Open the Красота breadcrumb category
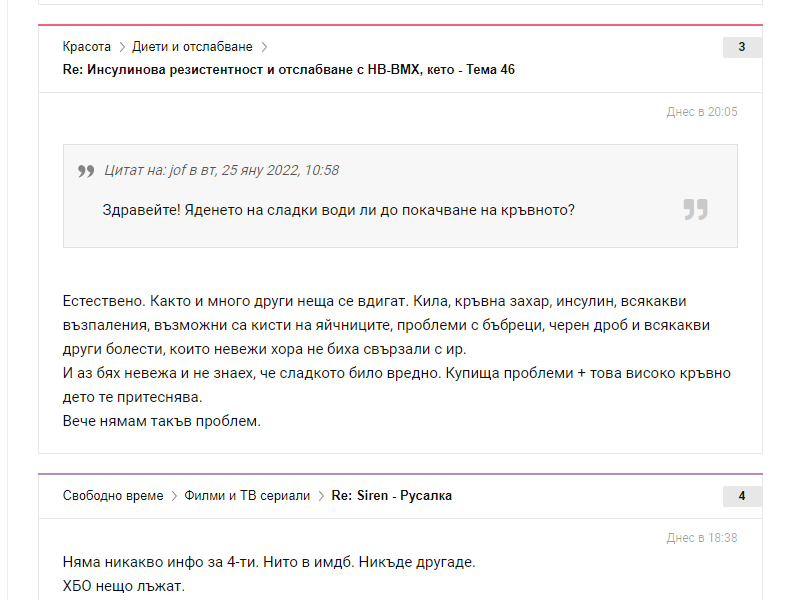 pos(86,47)
